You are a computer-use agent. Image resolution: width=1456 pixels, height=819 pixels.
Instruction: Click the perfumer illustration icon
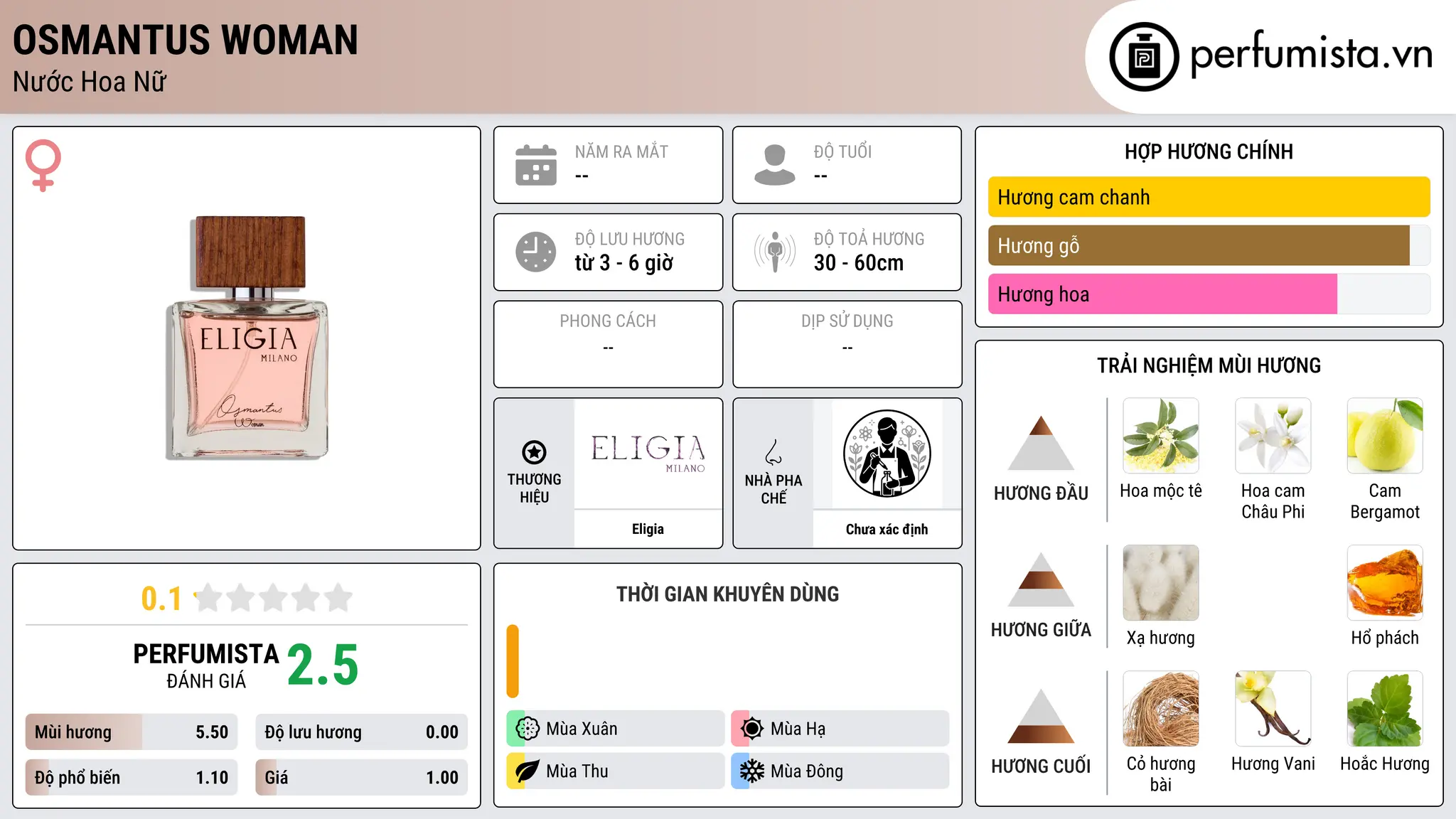(x=887, y=454)
